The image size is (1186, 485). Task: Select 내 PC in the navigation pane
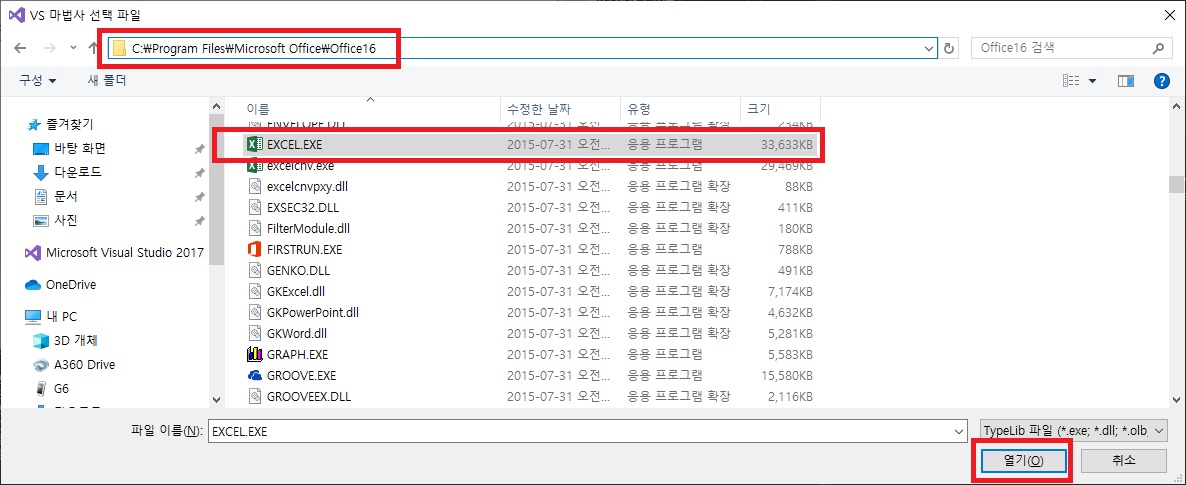pyautogui.click(x=51, y=316)
